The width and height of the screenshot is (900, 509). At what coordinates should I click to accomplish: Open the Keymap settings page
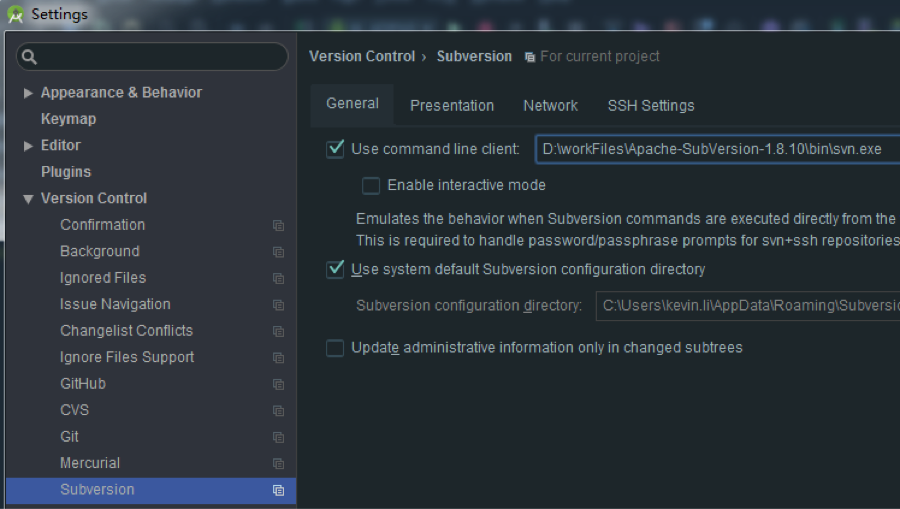[68, 119]
